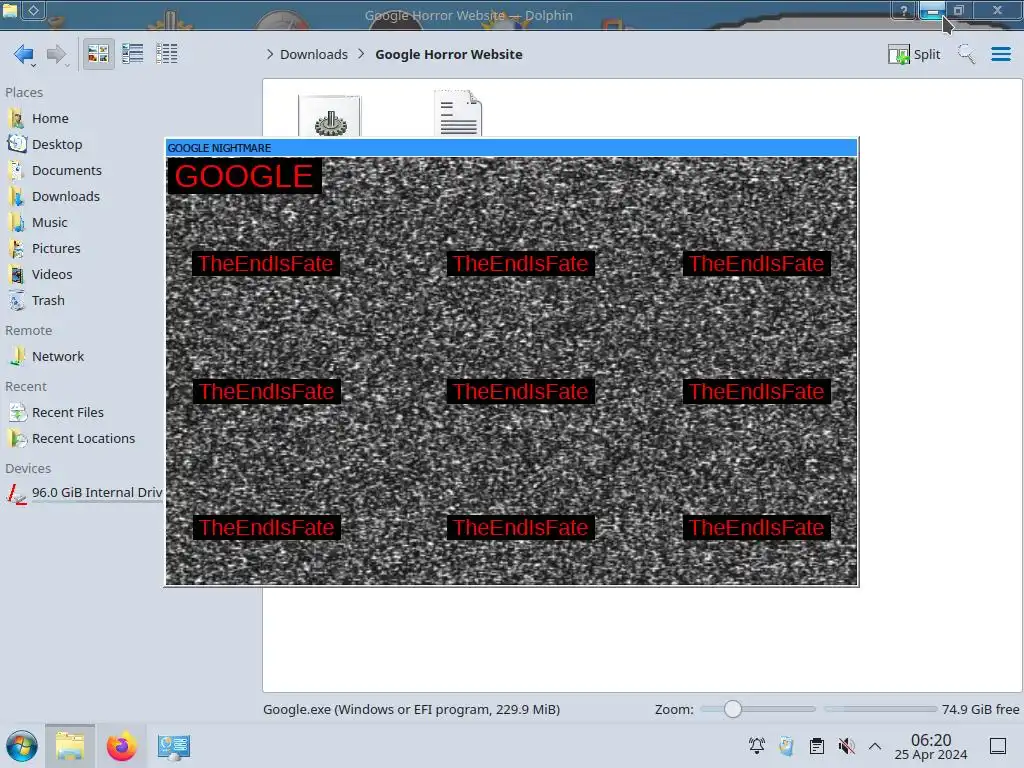The width and height of the screenshot is (1024, 768).
Task: Click the middle-left TheEndIsFate label
Action: (266, 392)
